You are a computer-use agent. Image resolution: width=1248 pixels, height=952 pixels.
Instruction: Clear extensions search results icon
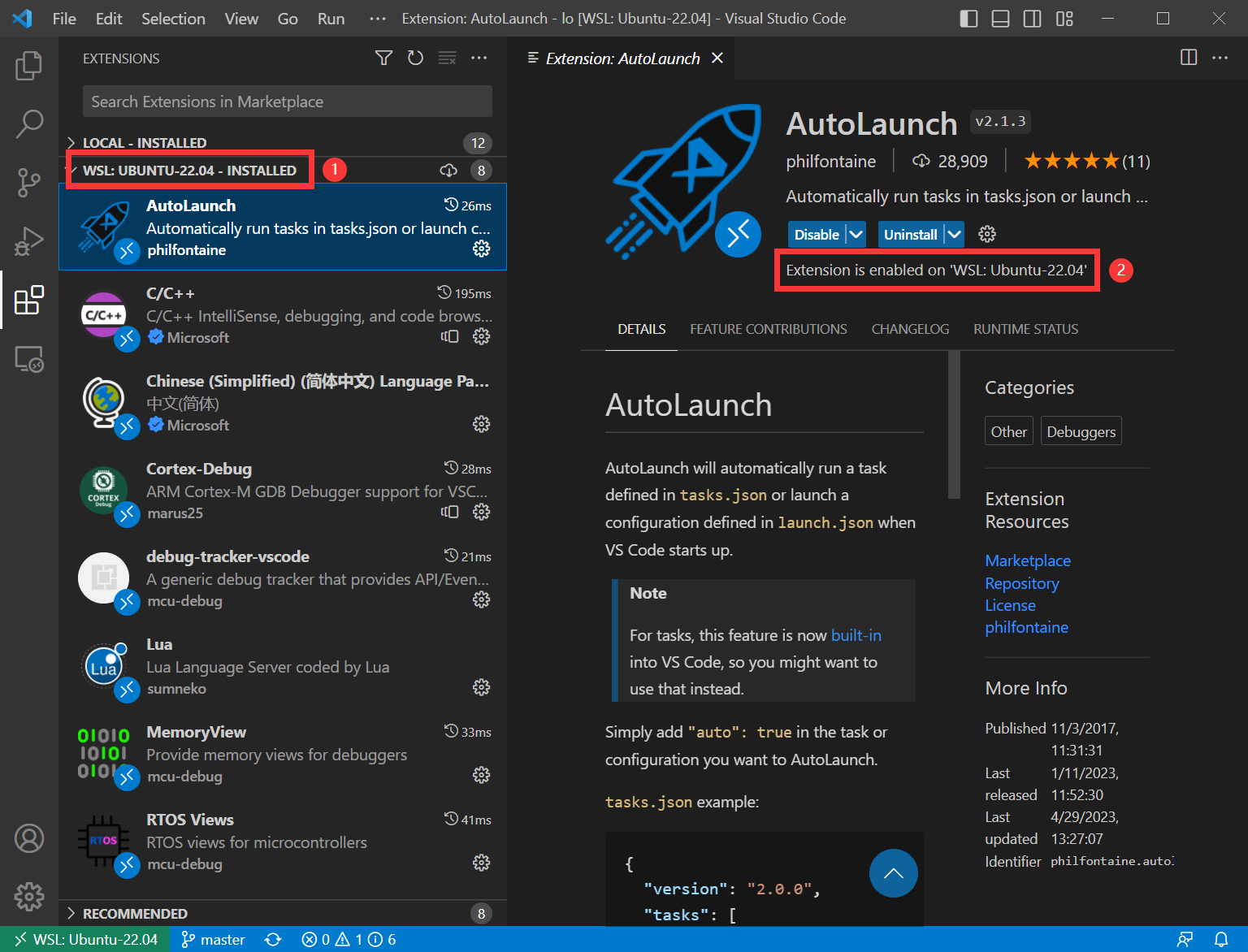tap(447, 58)
